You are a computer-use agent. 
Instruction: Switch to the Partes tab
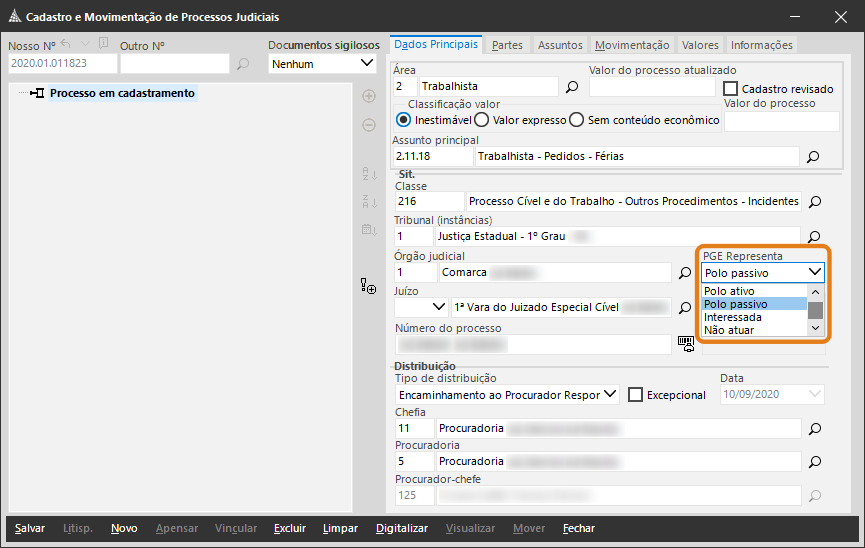(507, 45)
